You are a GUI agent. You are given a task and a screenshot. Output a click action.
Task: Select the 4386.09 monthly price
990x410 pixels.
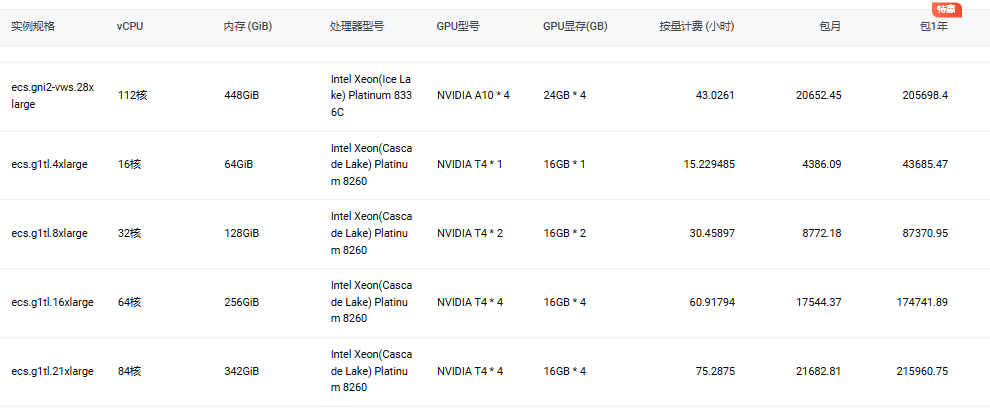[x=822, y=164]
